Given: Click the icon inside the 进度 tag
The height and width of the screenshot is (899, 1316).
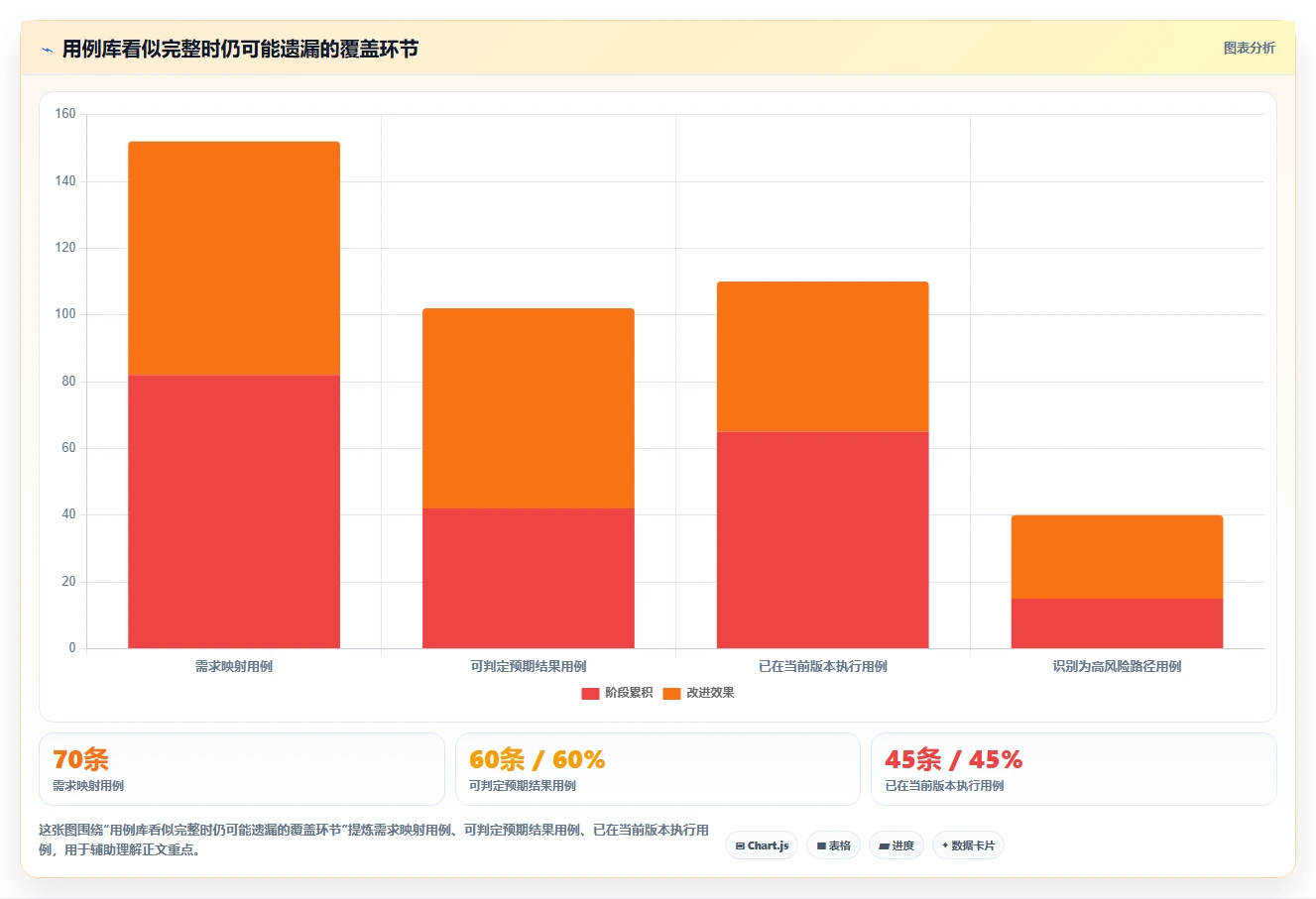Looking at the screenshot, I should coord(884,846).
